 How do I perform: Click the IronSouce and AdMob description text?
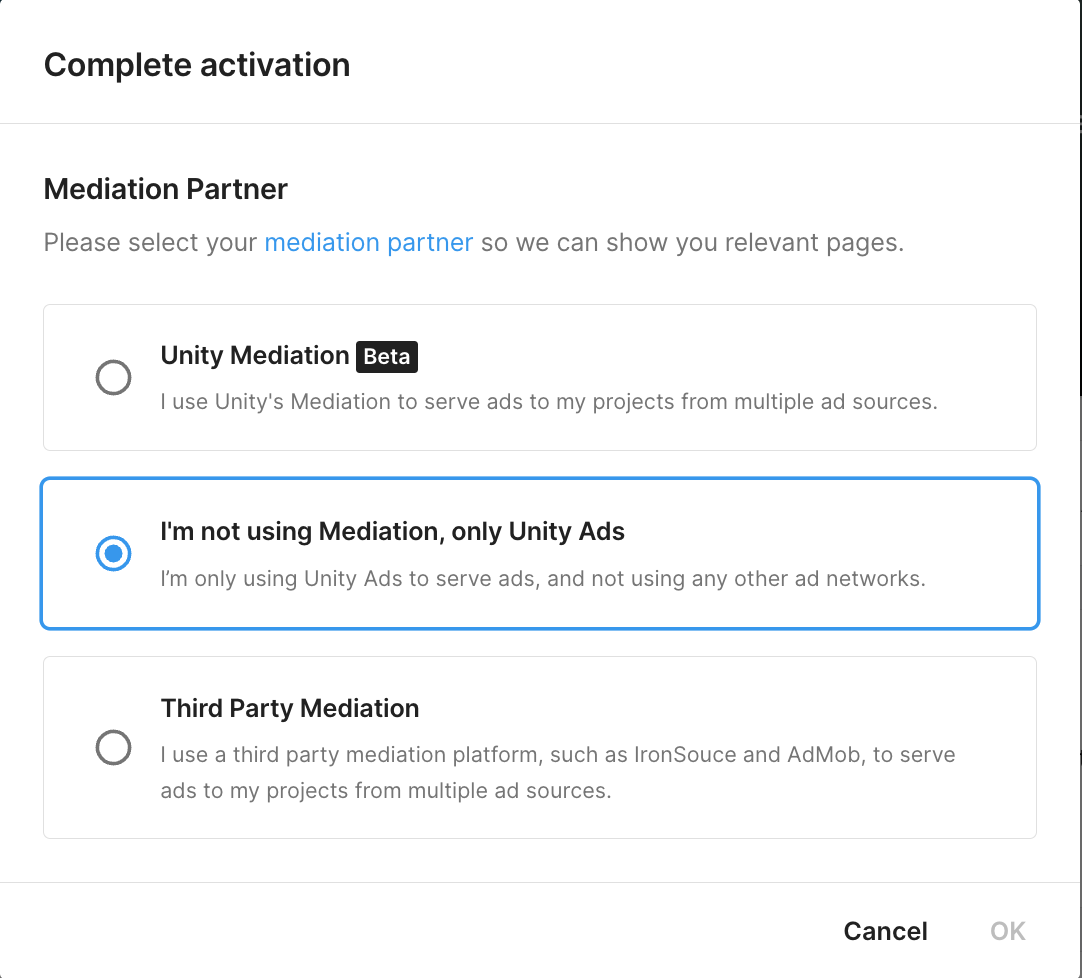pos(557,754)
